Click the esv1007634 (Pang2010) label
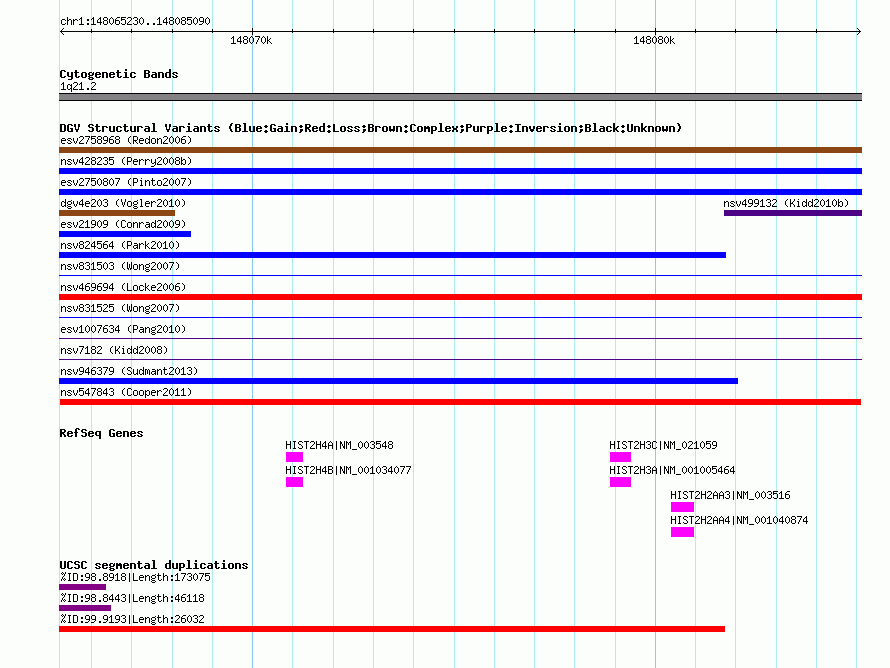 tap(123, 329)
